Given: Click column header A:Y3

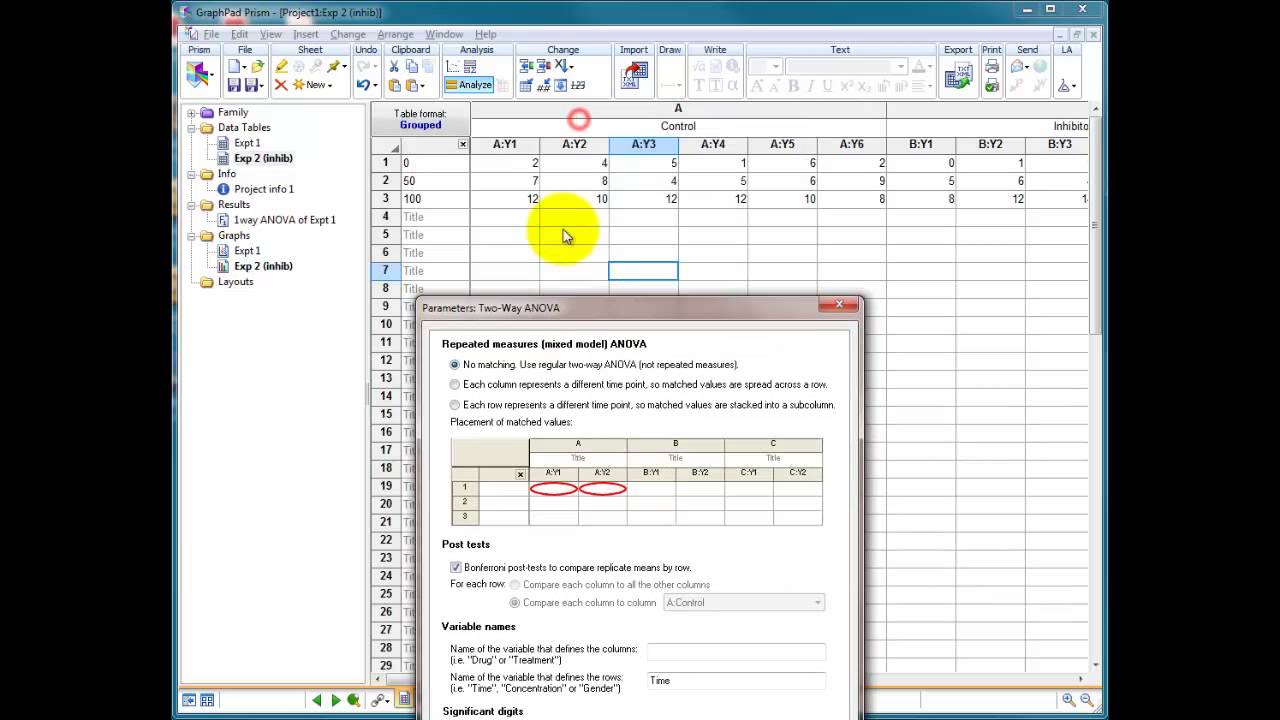Looking at the screenshot, I should [643, 144].
